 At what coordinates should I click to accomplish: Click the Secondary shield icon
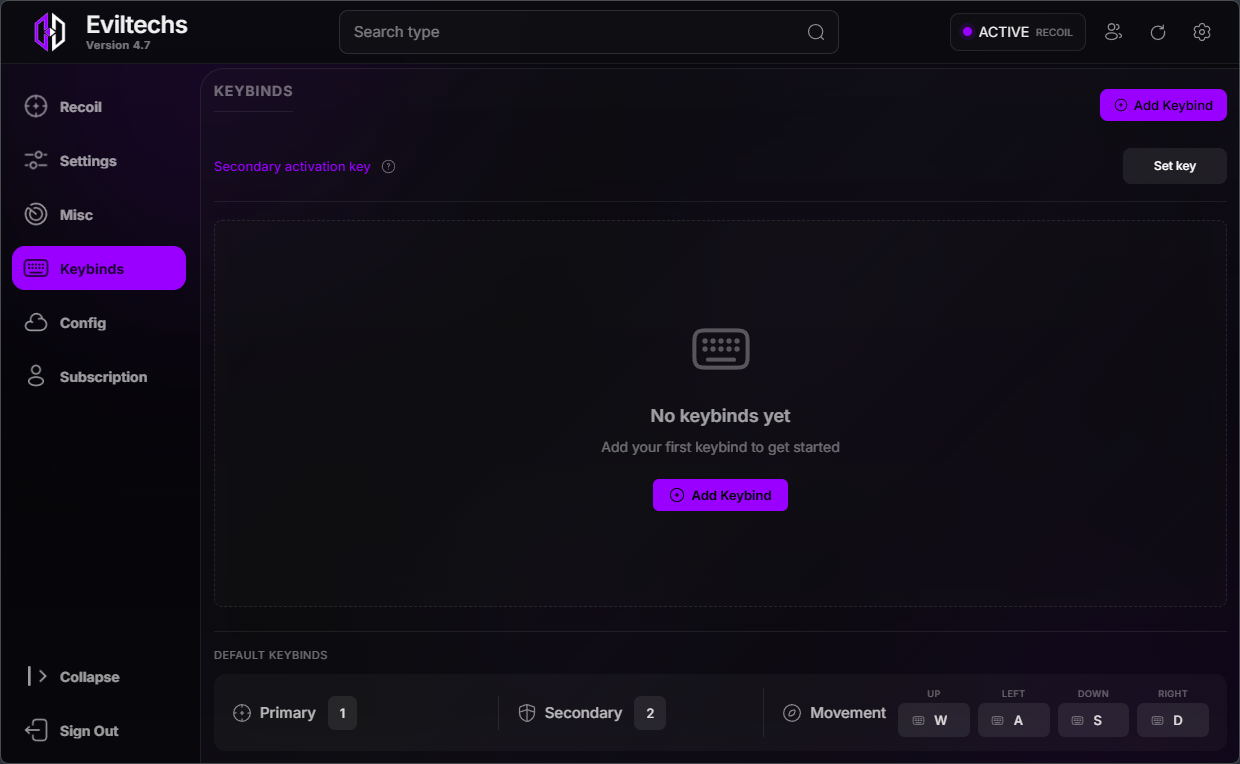tap(527, 713)
